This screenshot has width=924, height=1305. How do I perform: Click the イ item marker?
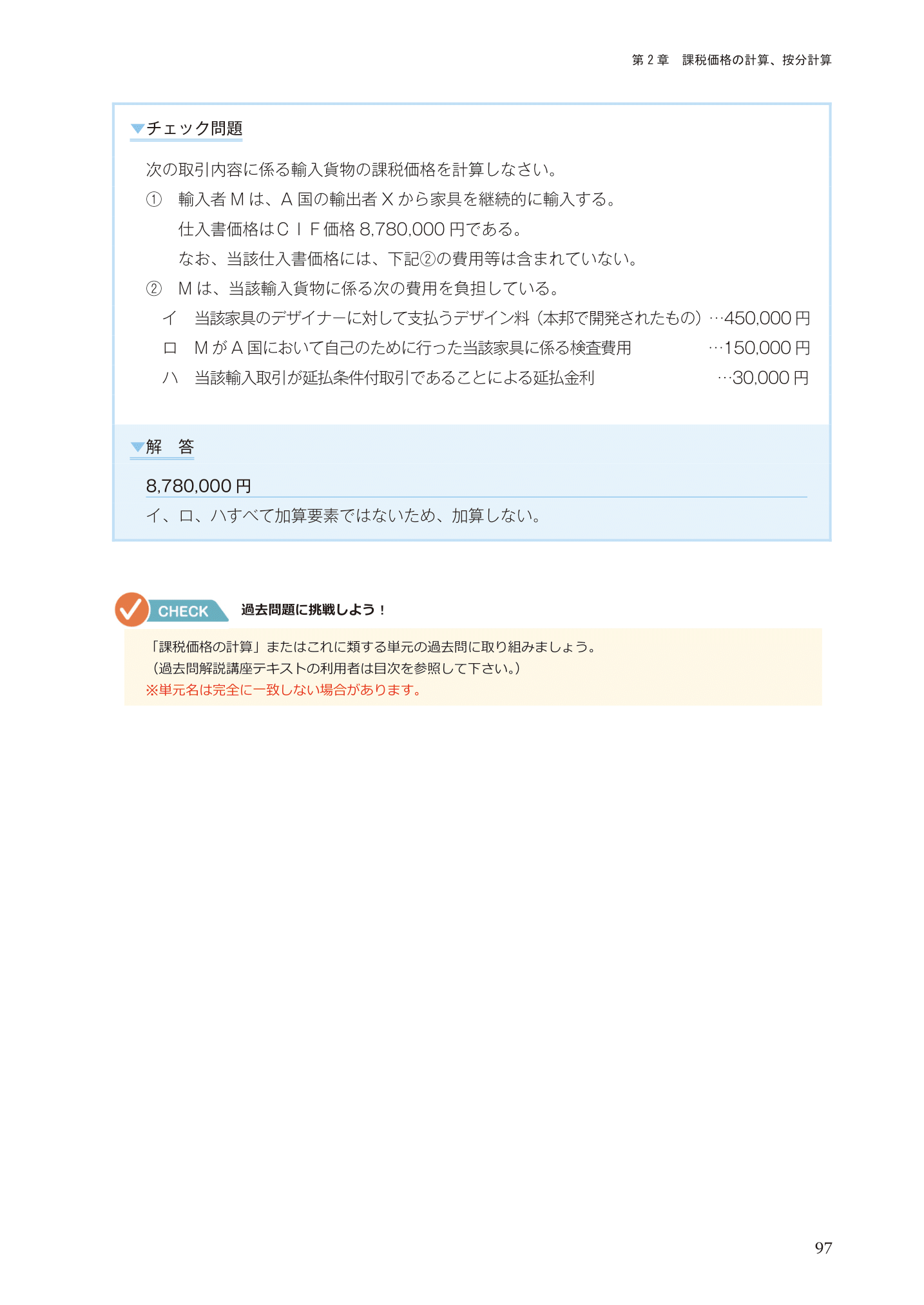(x=169, y=318)
